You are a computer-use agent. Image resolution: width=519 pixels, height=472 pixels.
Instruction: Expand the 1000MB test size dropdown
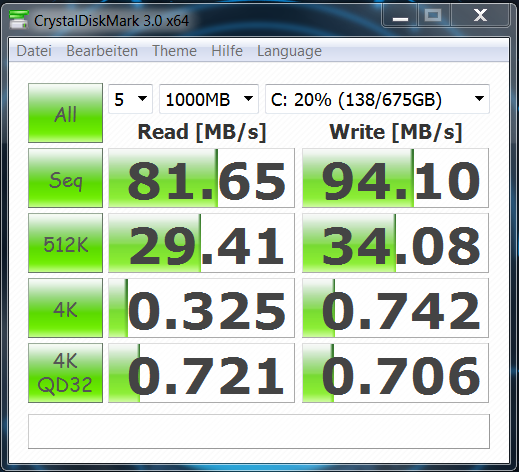[209, 99]
